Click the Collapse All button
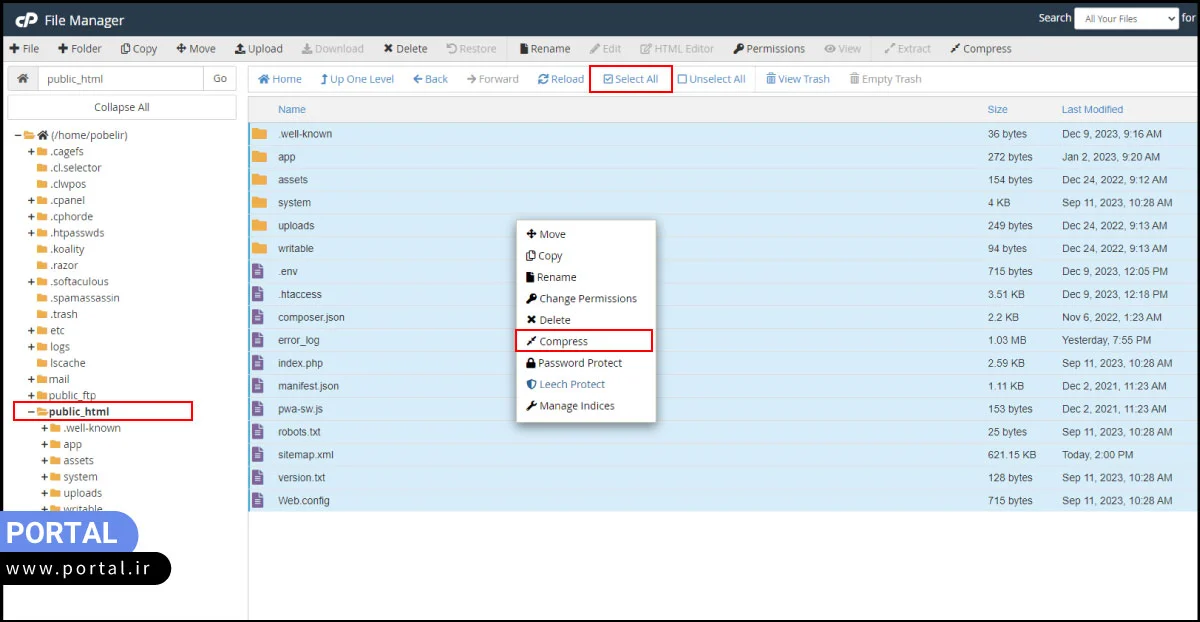1200x622 pixels. (x=122, y=107)
